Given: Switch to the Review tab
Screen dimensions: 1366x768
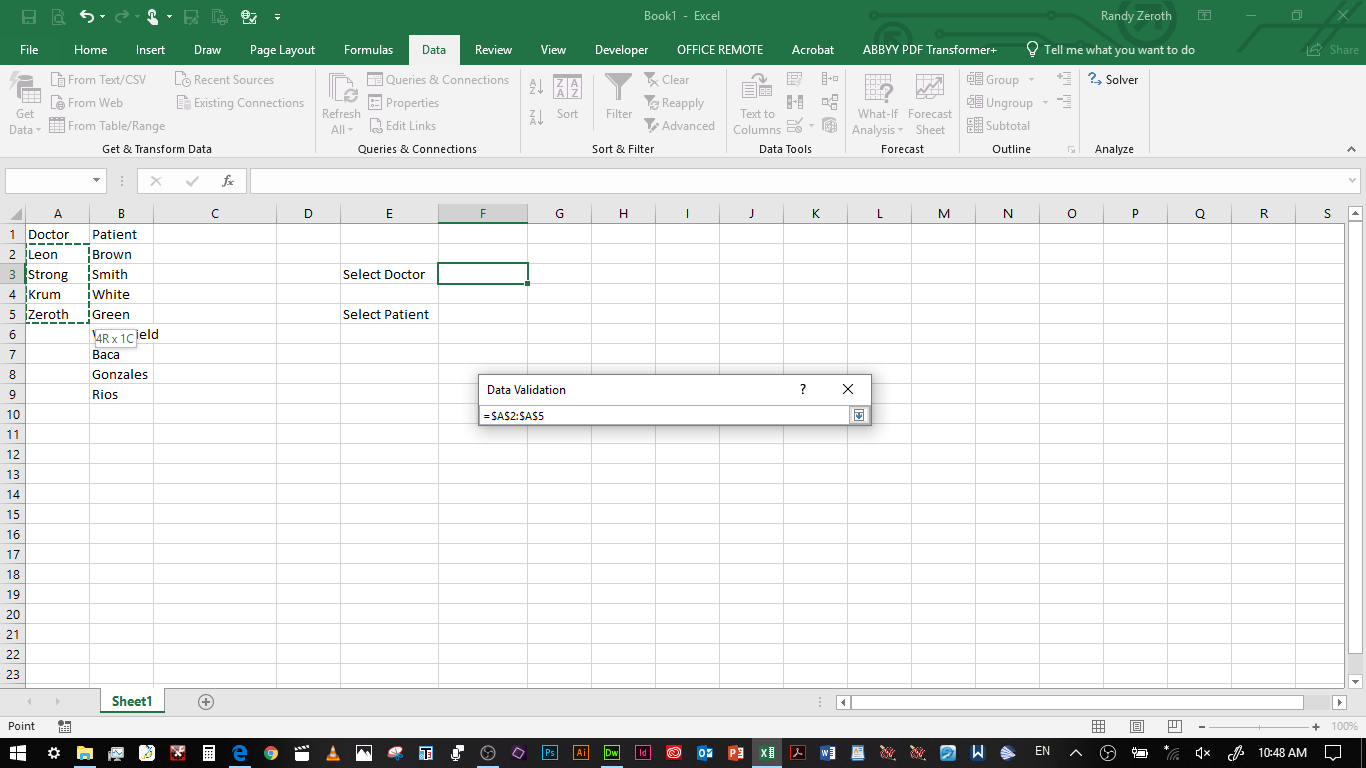Looking at the screenshot, I should point(493,50).
